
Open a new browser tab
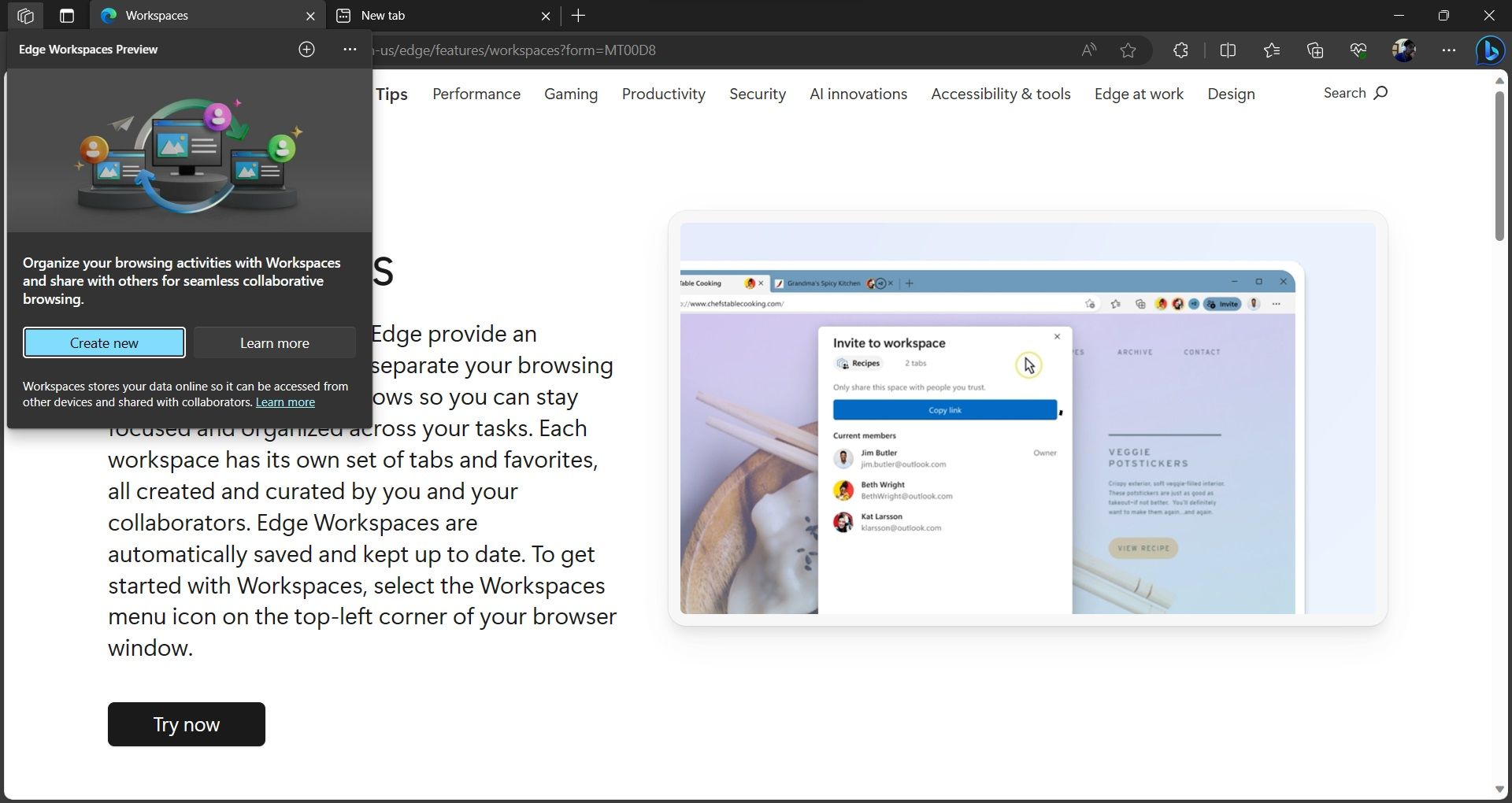pos(579,16)
